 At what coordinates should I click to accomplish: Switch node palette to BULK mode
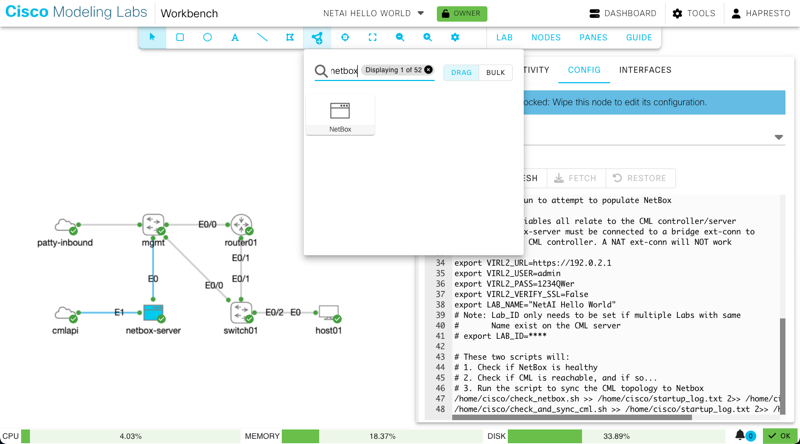[495, 72]
